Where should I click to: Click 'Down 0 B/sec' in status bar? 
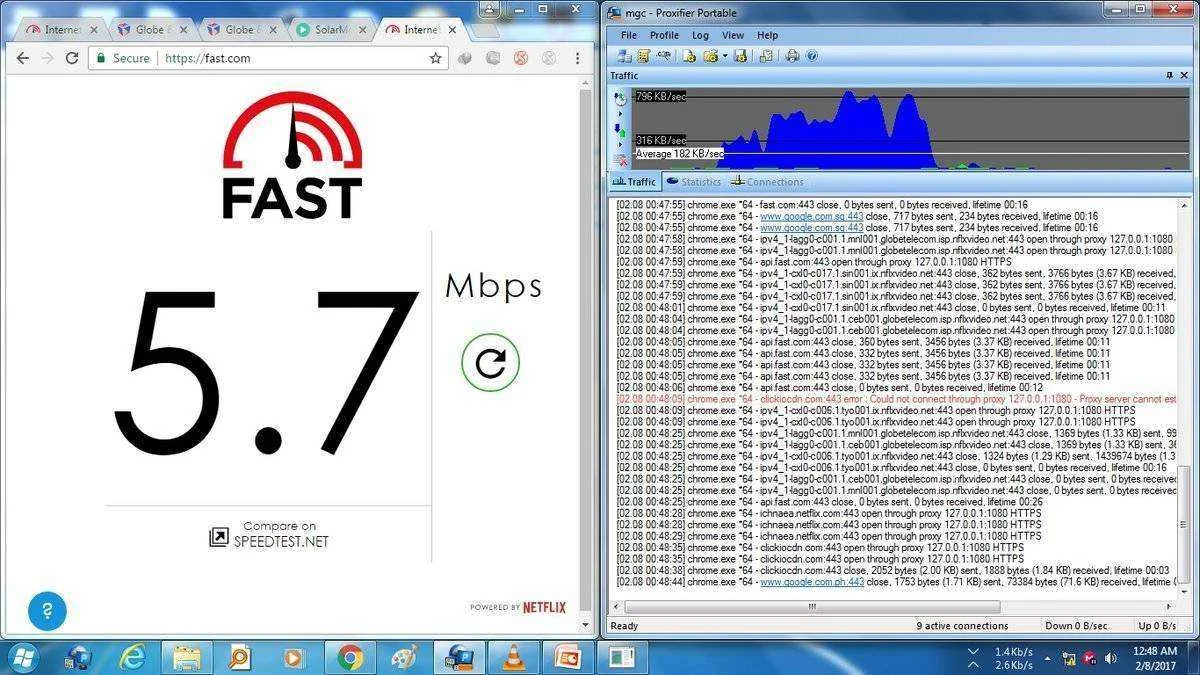(1078, 626)
